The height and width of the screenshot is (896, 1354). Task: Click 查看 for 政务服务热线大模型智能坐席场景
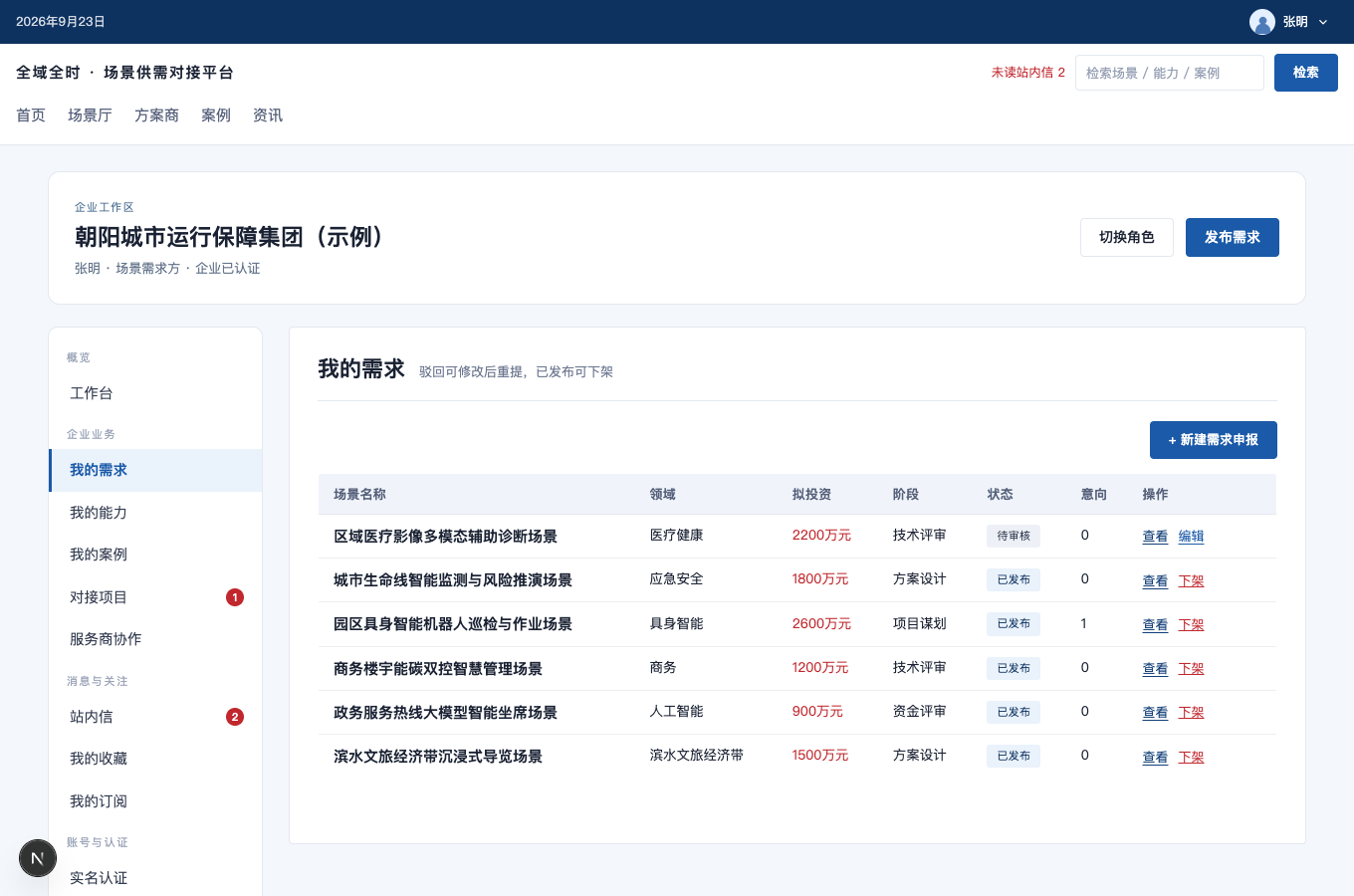[x=1155, y=713]
